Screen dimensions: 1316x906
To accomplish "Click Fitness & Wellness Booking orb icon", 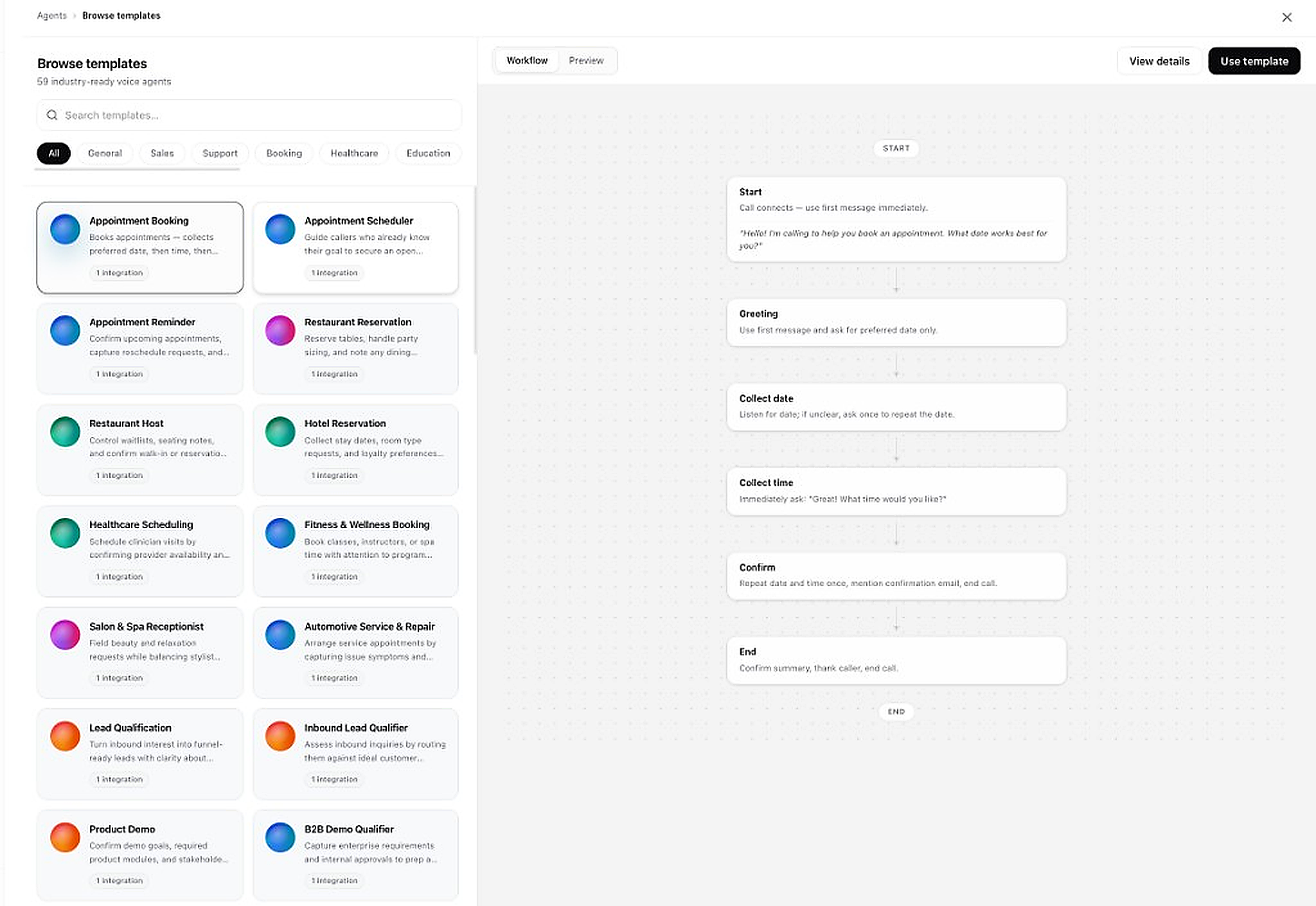I will tap(280, 533).
